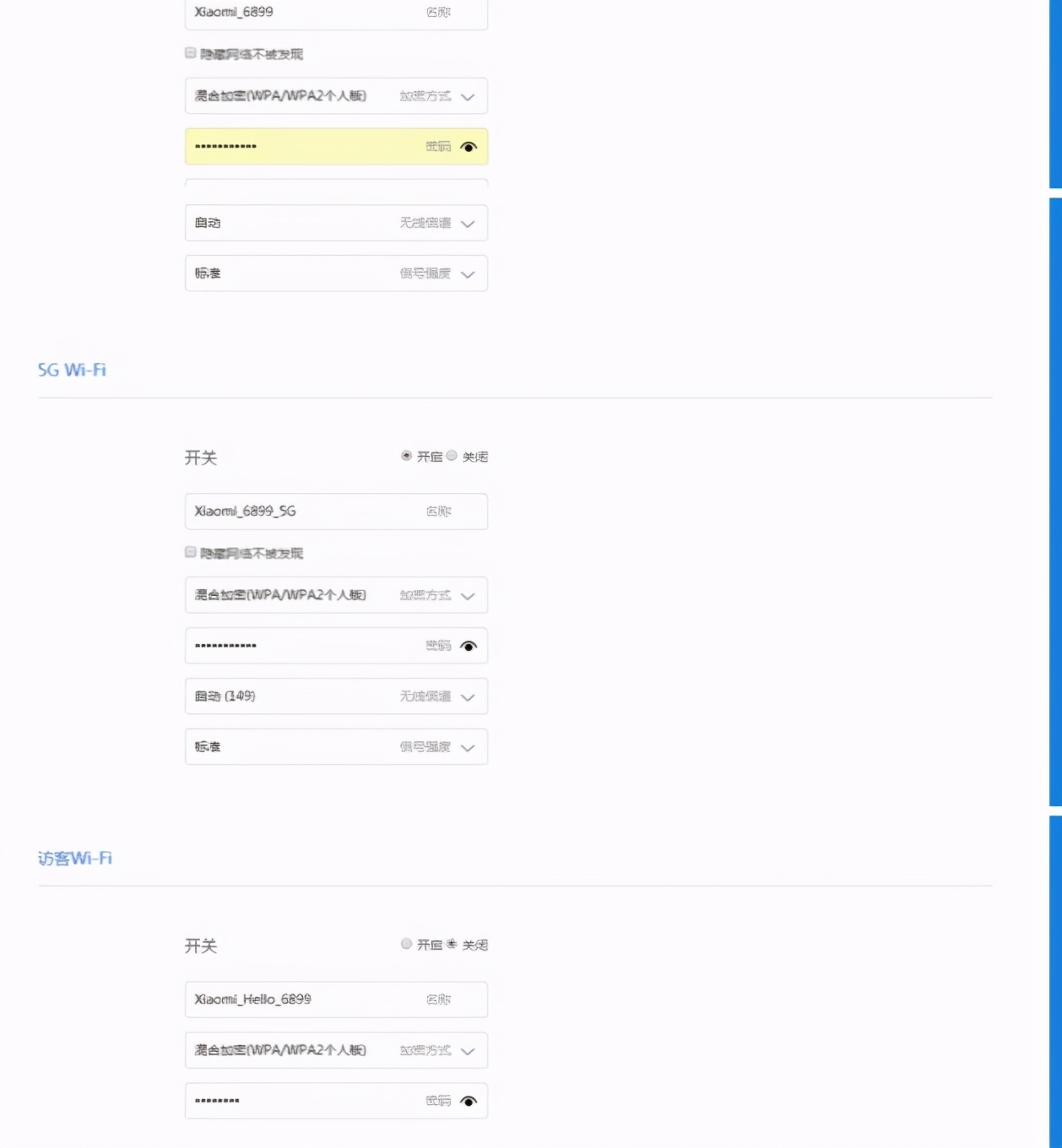This screenshot has height=1148, width=1062.
Task: Click the blue scrollbar on the right edge
Action: 1054,506
